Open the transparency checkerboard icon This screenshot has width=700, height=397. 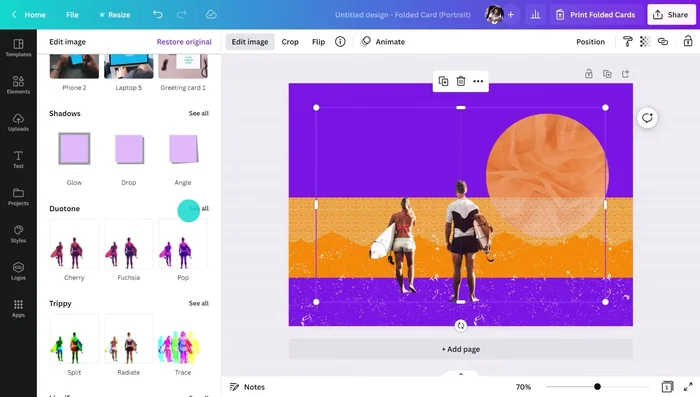645,42
